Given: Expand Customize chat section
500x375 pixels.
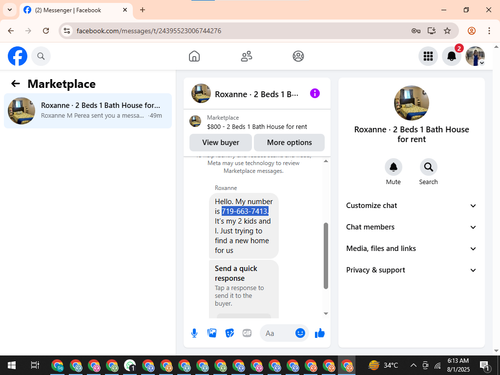Looking at the screenshot, I should 411,205.
